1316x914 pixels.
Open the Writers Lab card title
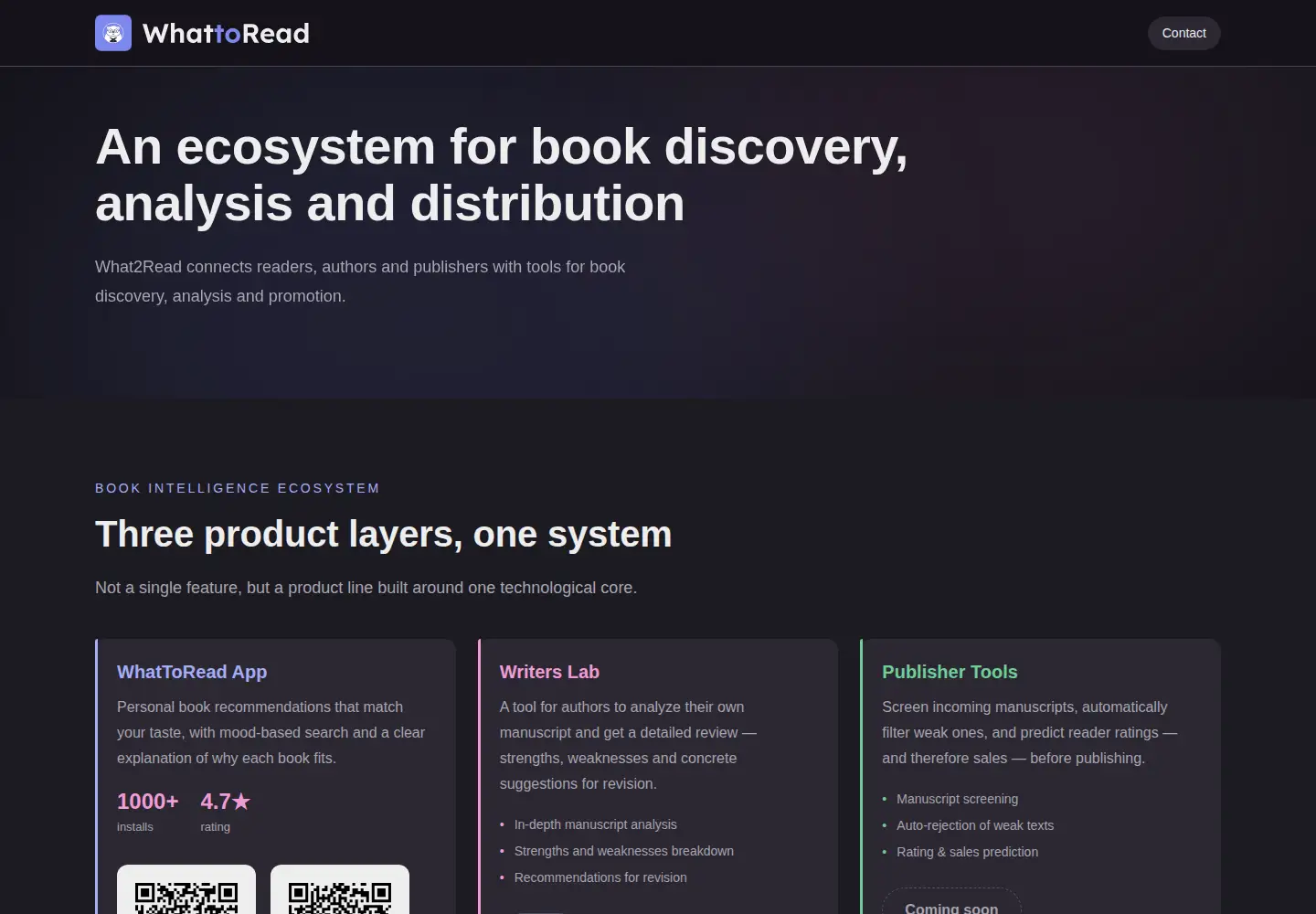click(x=549, y=672)
